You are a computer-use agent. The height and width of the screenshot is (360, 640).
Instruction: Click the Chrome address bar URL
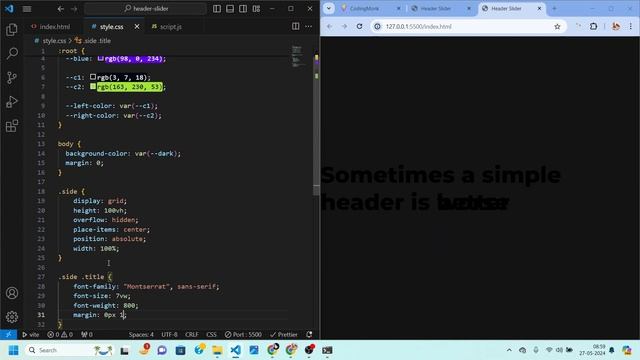(x=418, y=27)
